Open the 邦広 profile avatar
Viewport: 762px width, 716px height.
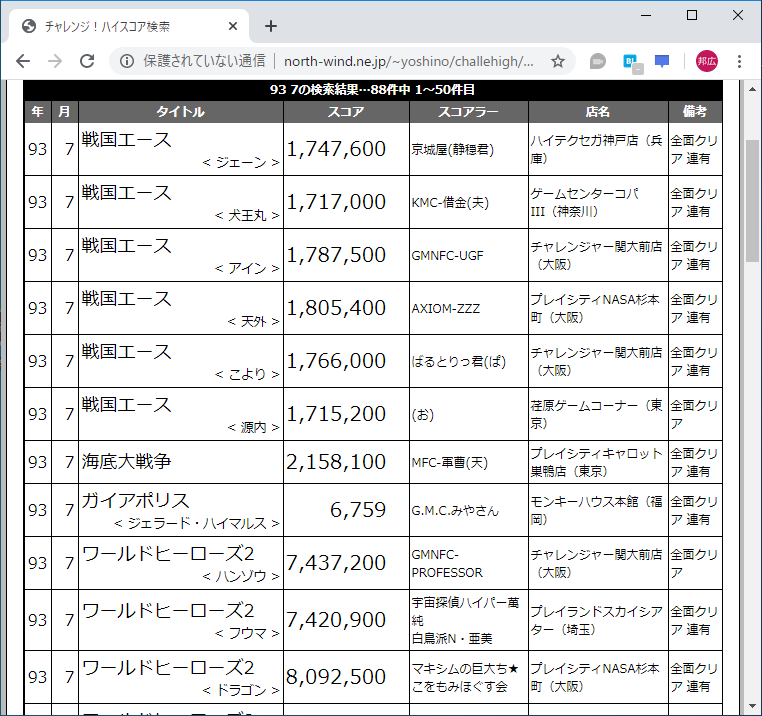pos(707,61)
